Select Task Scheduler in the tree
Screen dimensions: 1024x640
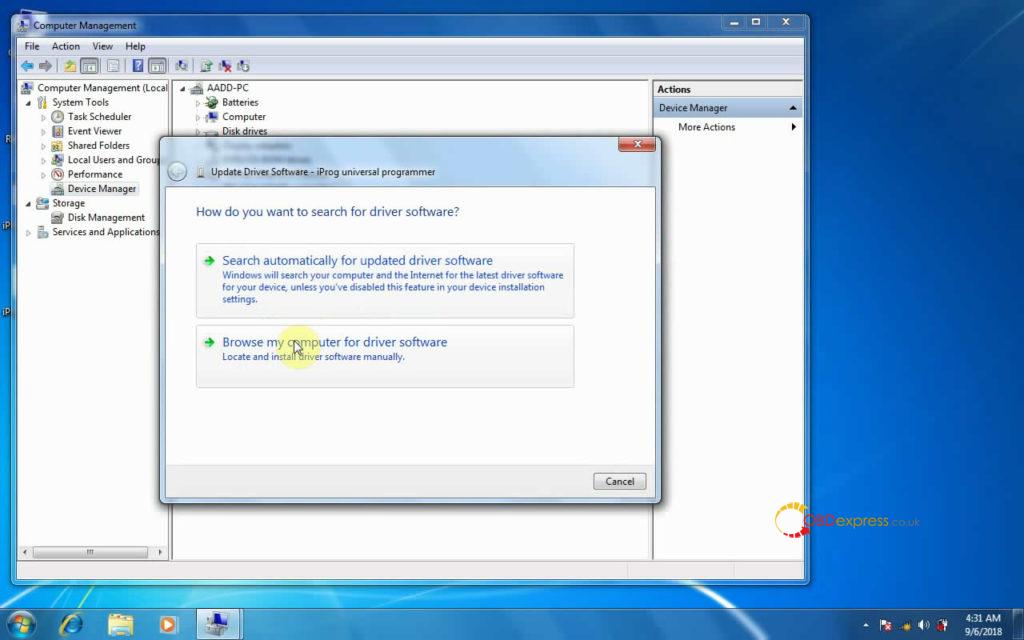coord(99,116)
